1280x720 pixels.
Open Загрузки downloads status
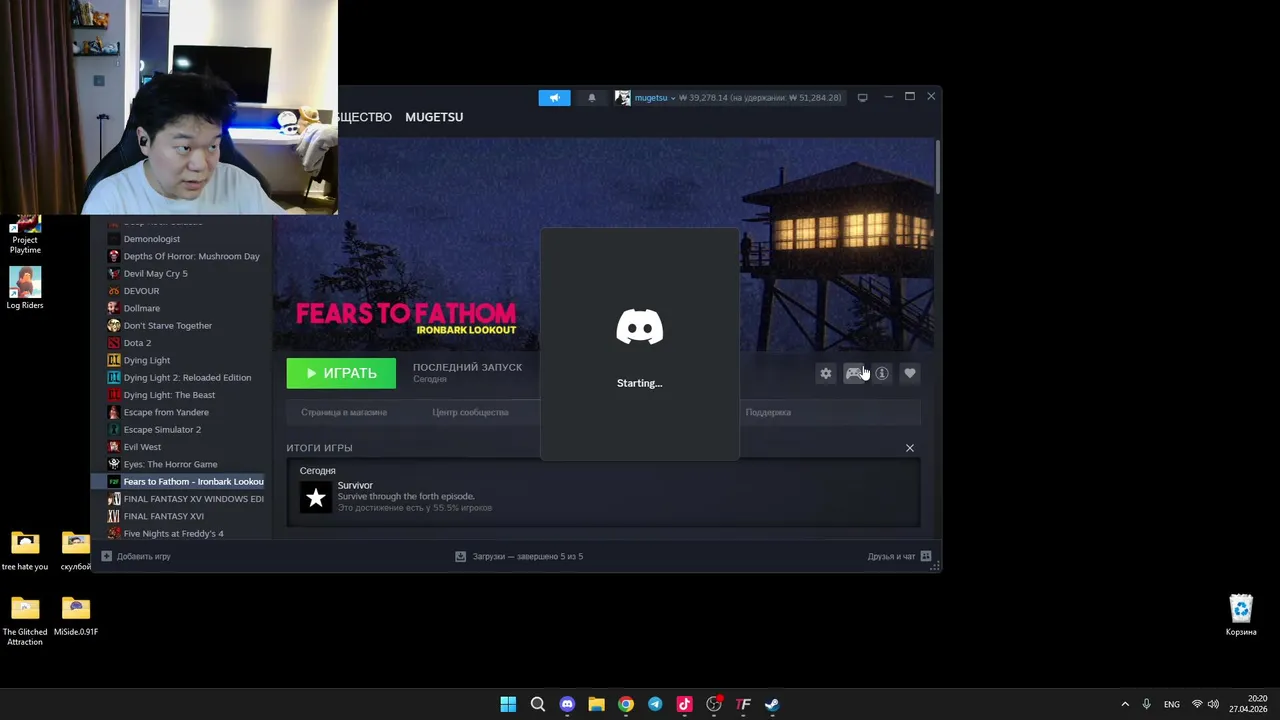pyautogui.click(x=519, y=556)
